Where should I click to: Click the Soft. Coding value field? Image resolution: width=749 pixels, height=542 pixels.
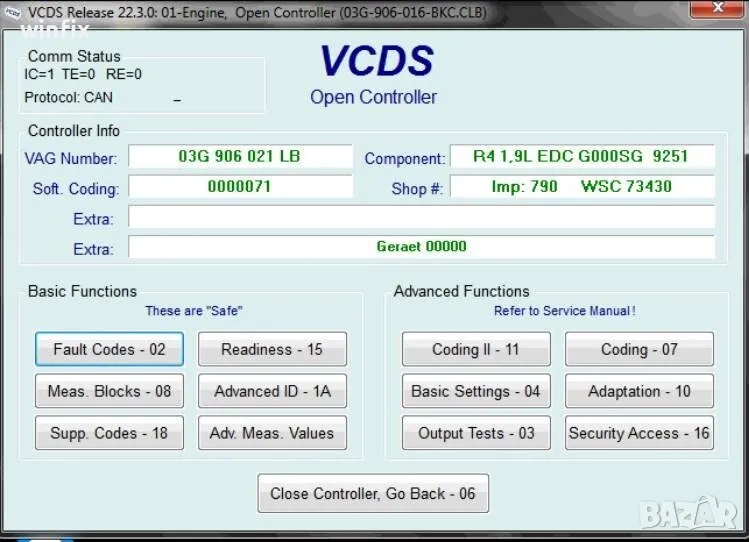tap(240, 187)
